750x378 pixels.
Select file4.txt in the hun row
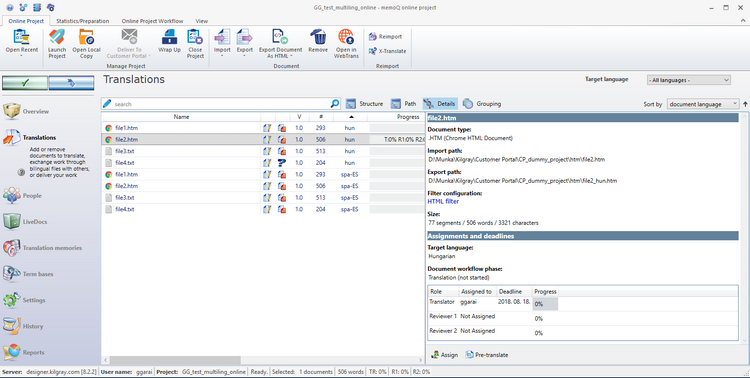click(125, 163)
